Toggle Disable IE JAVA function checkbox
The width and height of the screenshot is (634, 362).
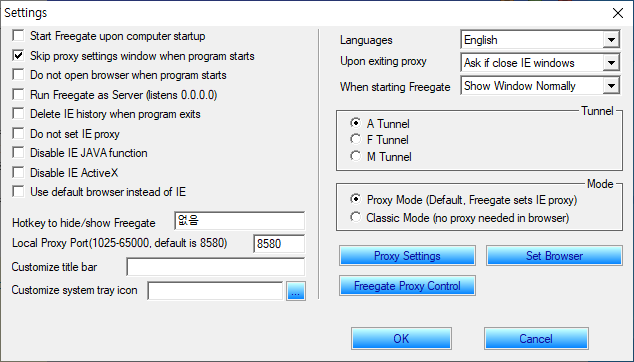point(18,152)
